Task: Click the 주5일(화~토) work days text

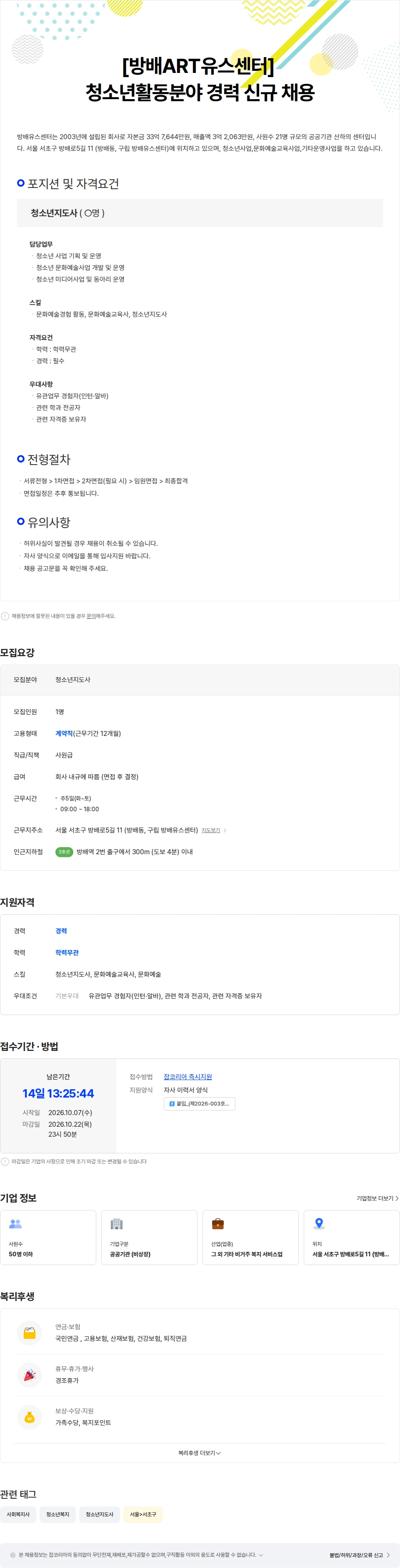Action: (x=75, y=799)
